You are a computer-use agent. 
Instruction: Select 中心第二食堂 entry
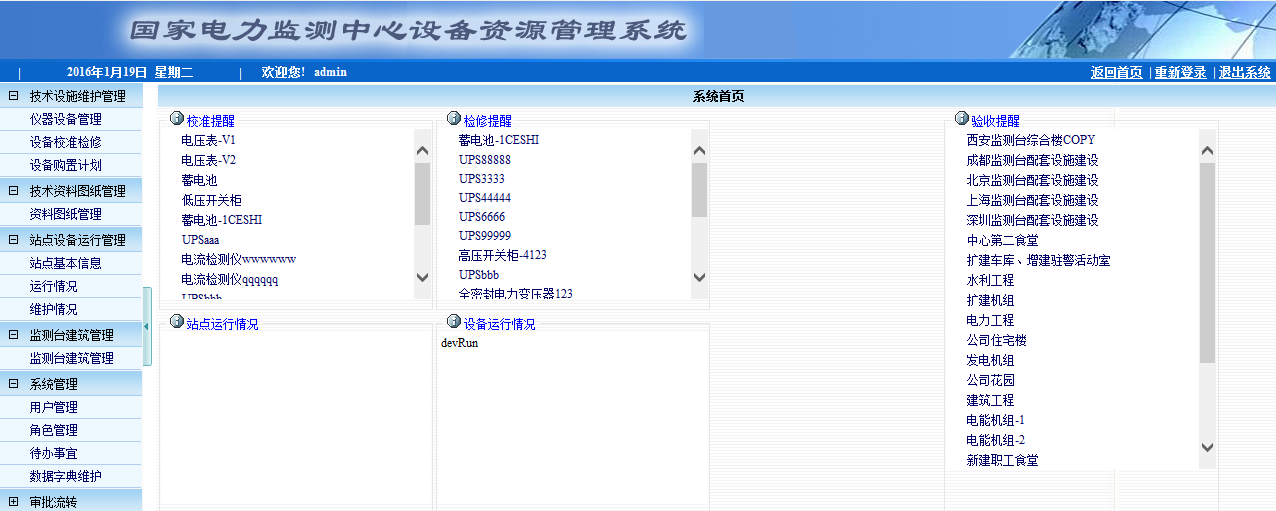[x=1002, y=240]
